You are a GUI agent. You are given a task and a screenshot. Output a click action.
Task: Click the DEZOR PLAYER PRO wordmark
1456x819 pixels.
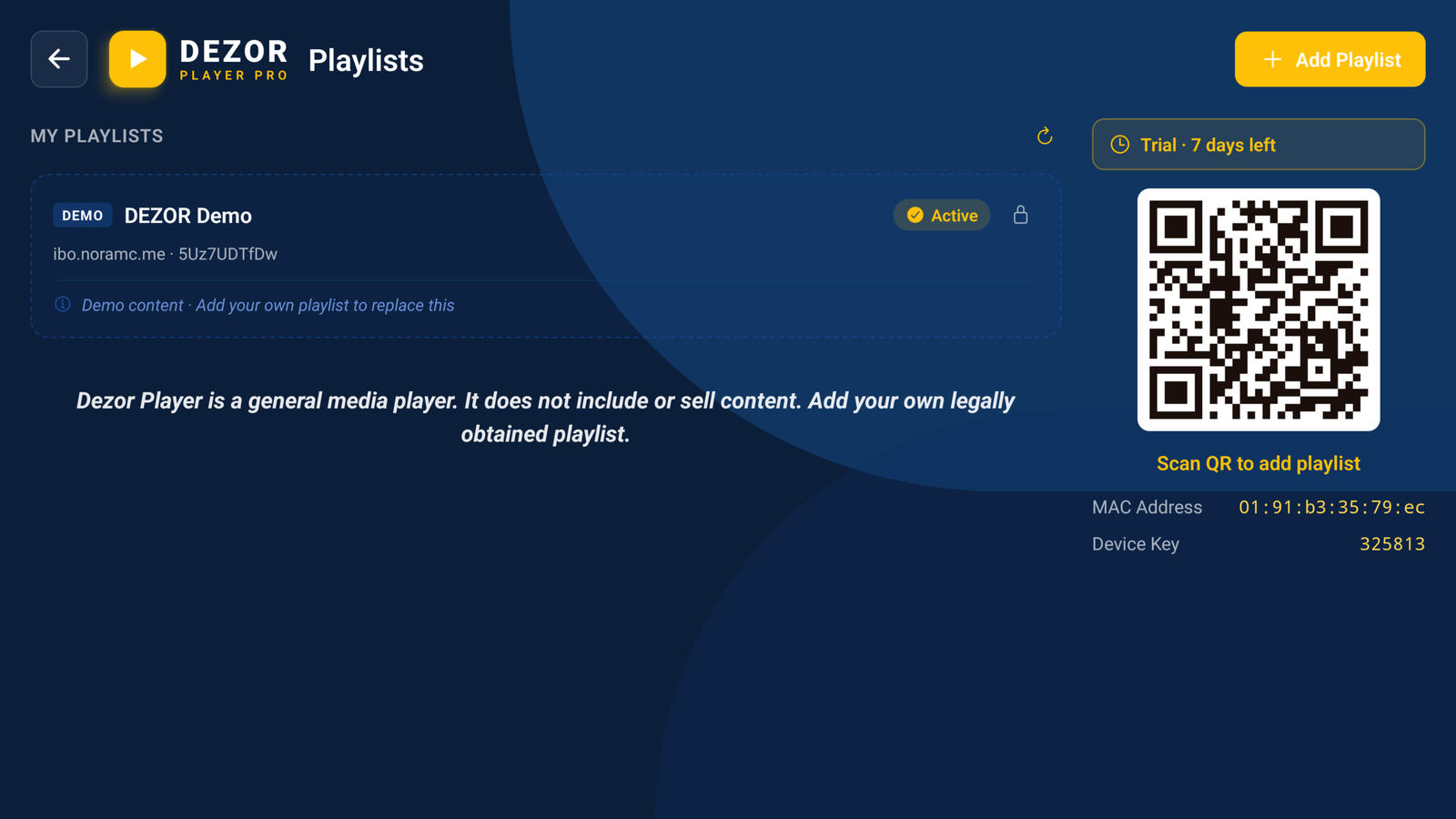(x=234, y=59)
